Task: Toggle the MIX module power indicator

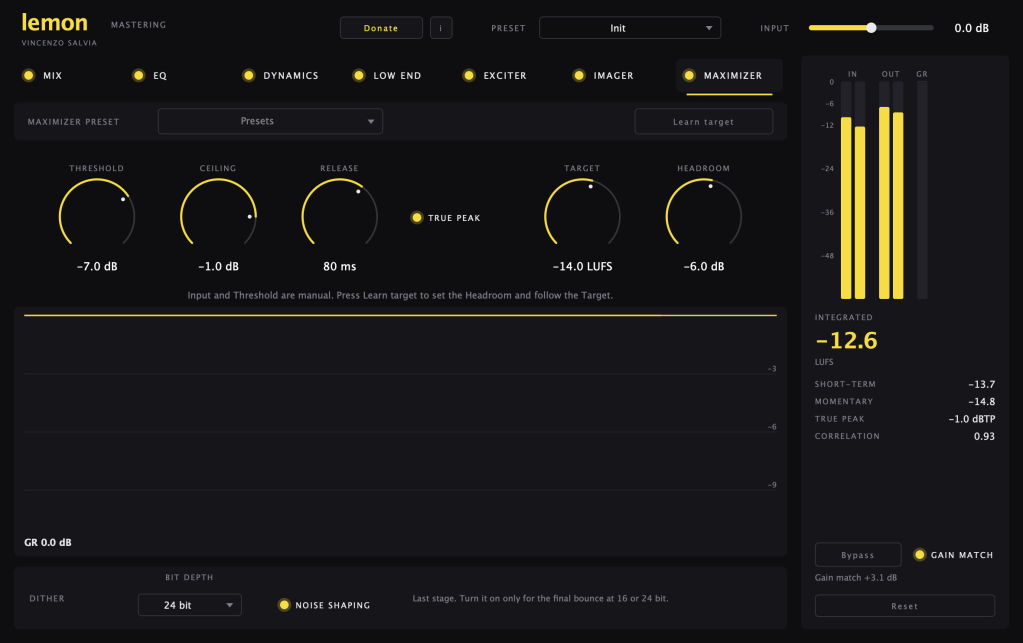Action: (29, 76)
